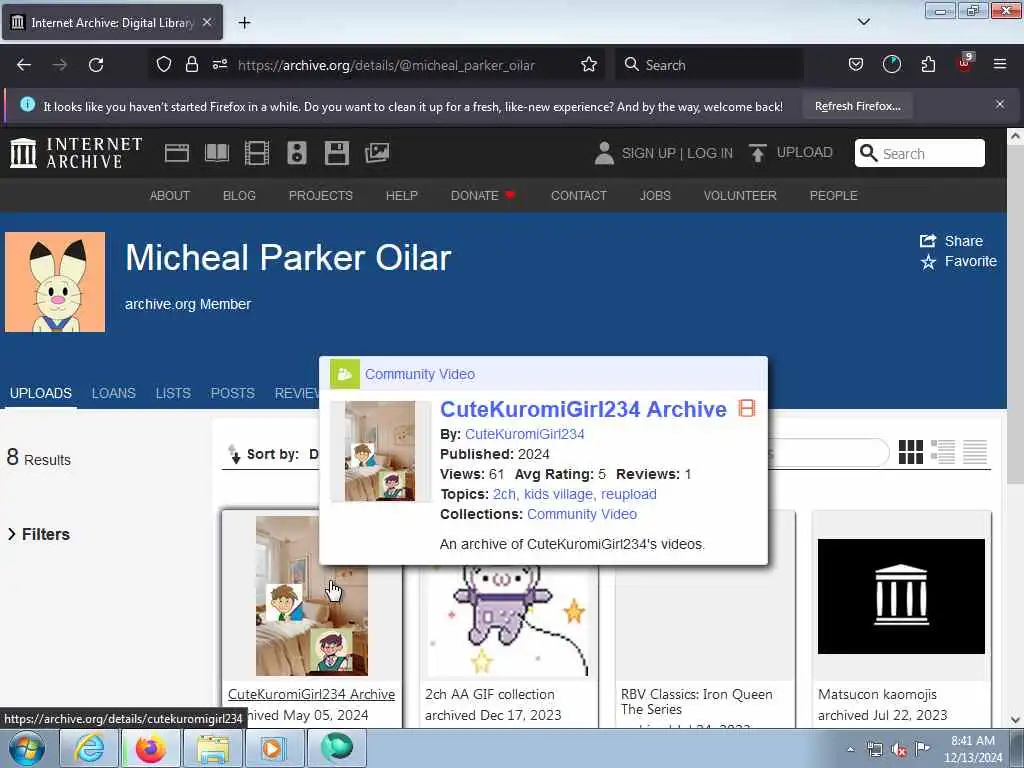The height and width of the screenshot is (768, 1024).
Task: Open Firefox hamburger application menu
Action: click(x=1000, y=65)
